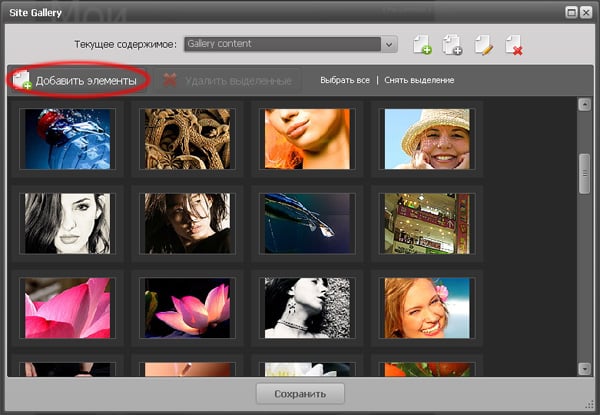This screenshot has height=415, width=600.
Task: Click the gallery vertical scrollbar handle
Action: [585, 172]
